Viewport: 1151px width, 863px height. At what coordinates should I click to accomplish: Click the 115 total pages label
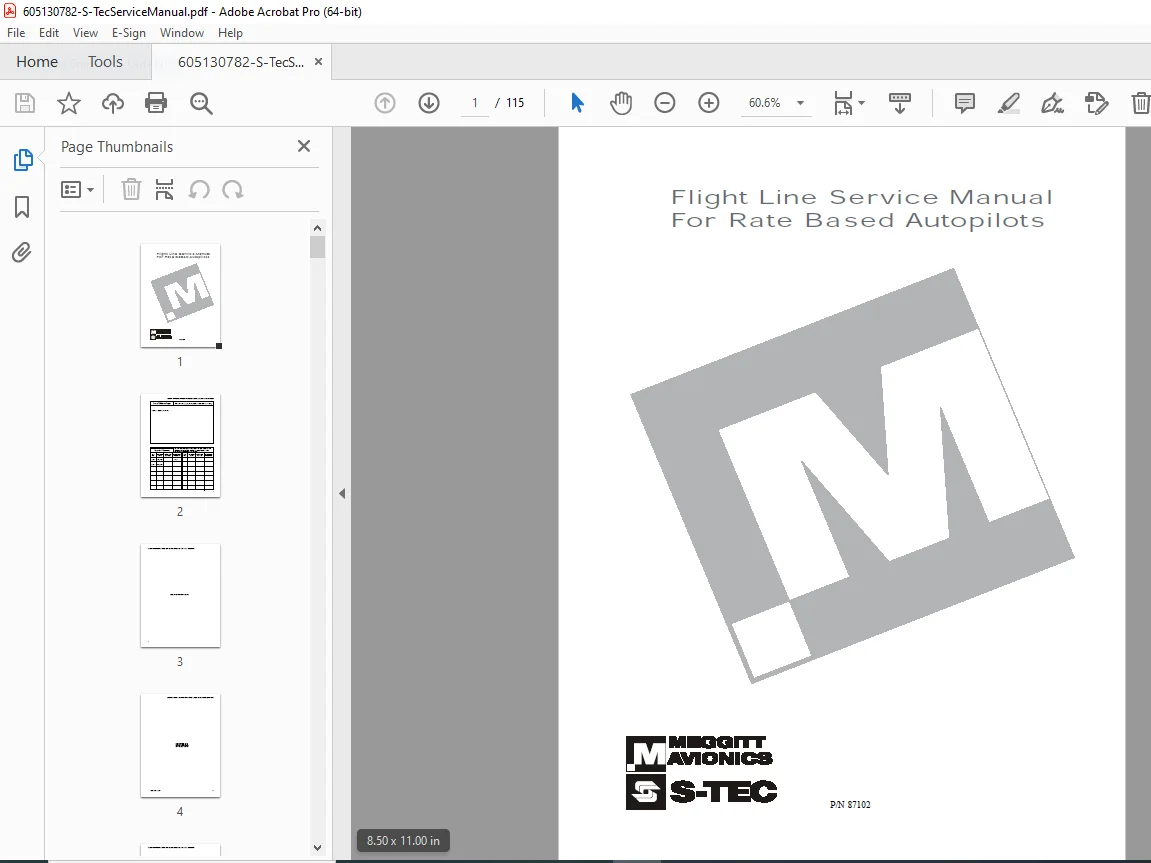[515, 103]
